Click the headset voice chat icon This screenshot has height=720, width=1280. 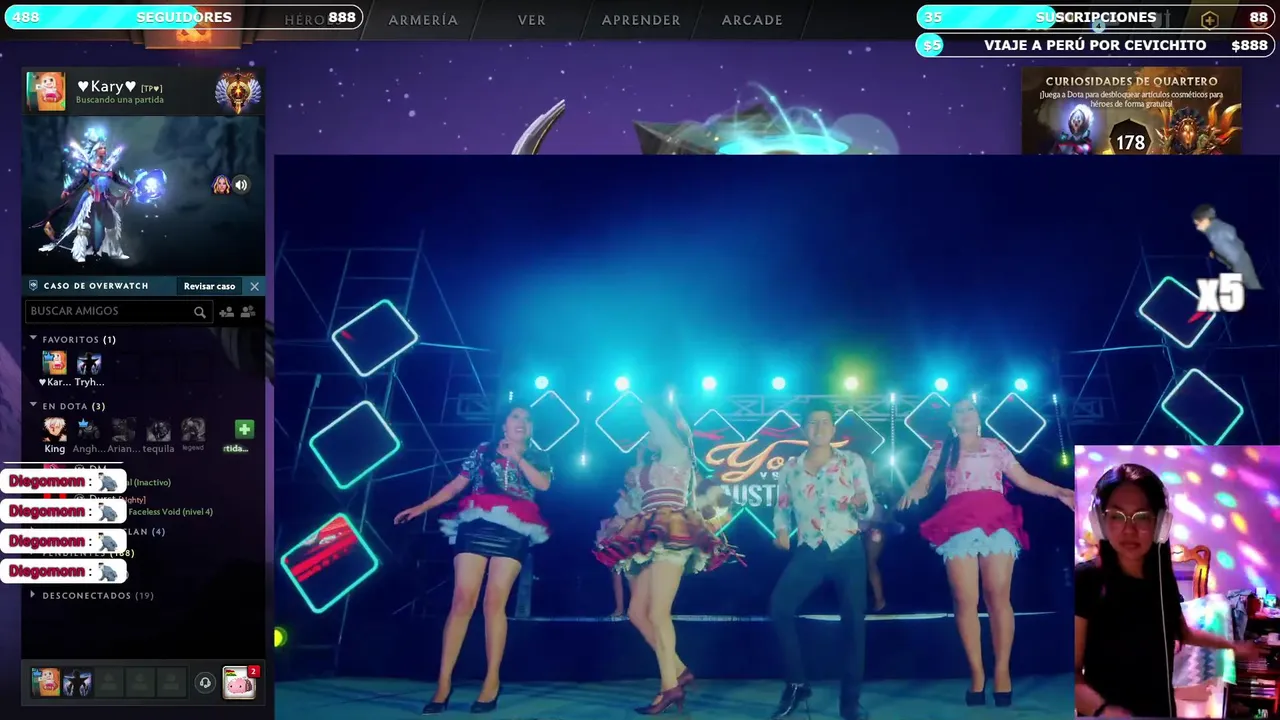pyautogui.click(x=205, y=683)
